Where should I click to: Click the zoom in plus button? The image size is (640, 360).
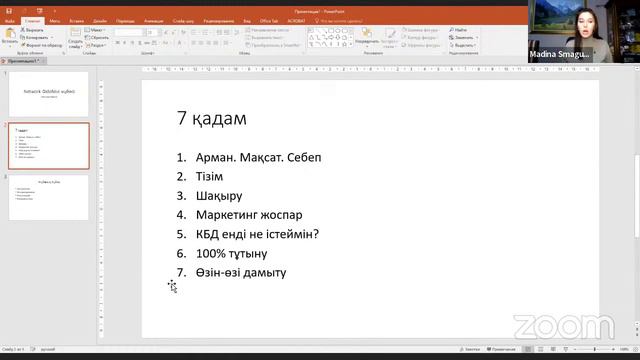click(x=613, y=349)
